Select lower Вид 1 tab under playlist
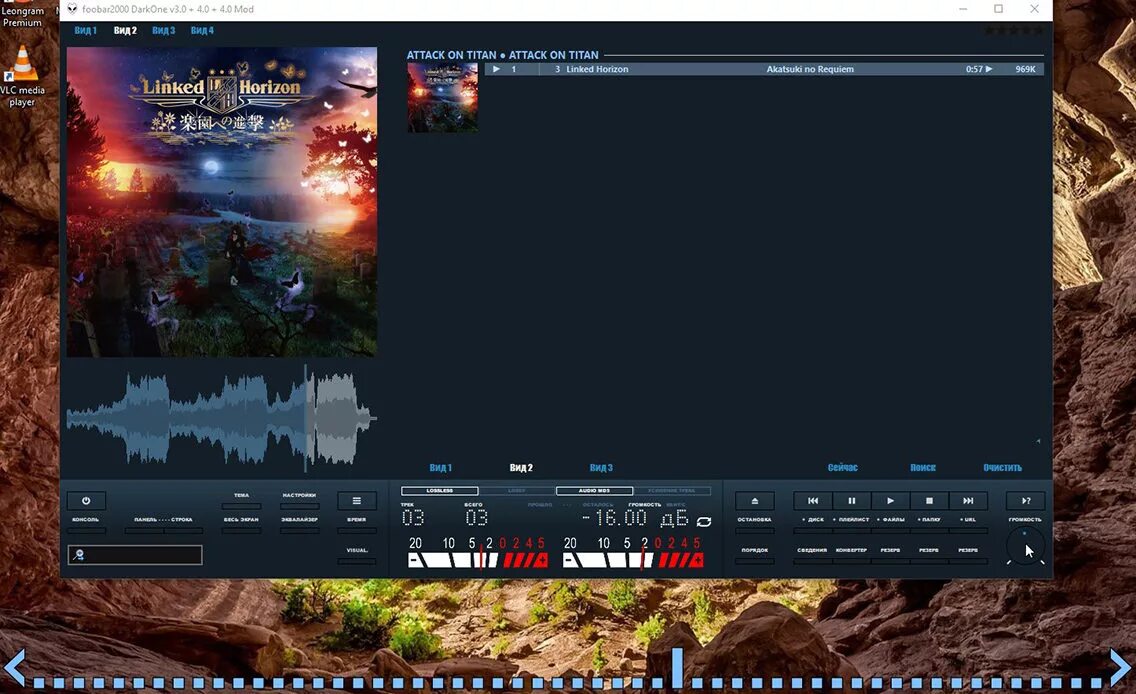The height and width of the screenshot is (694, 1136). [440, 468]
